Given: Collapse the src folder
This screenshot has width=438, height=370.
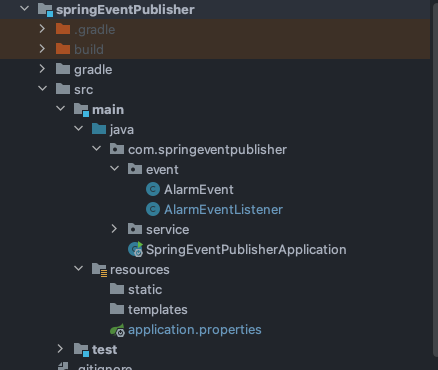Looking at the screenshot, I should (42, 89).
